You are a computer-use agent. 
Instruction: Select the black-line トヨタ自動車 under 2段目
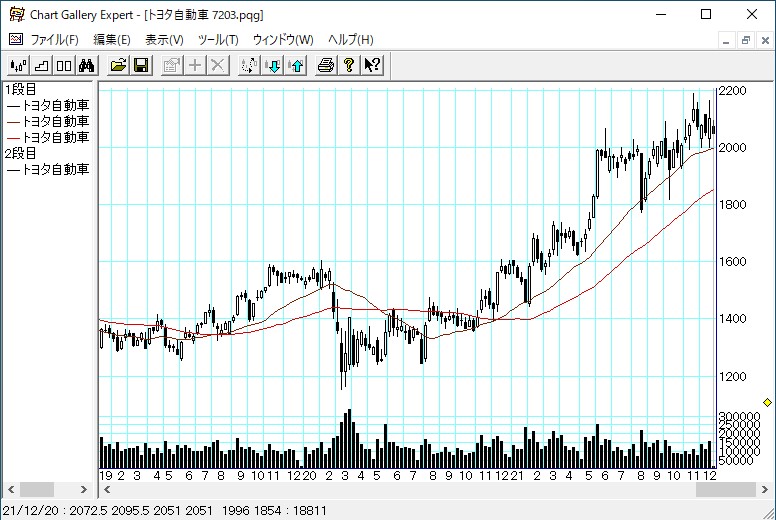[48, 169]
